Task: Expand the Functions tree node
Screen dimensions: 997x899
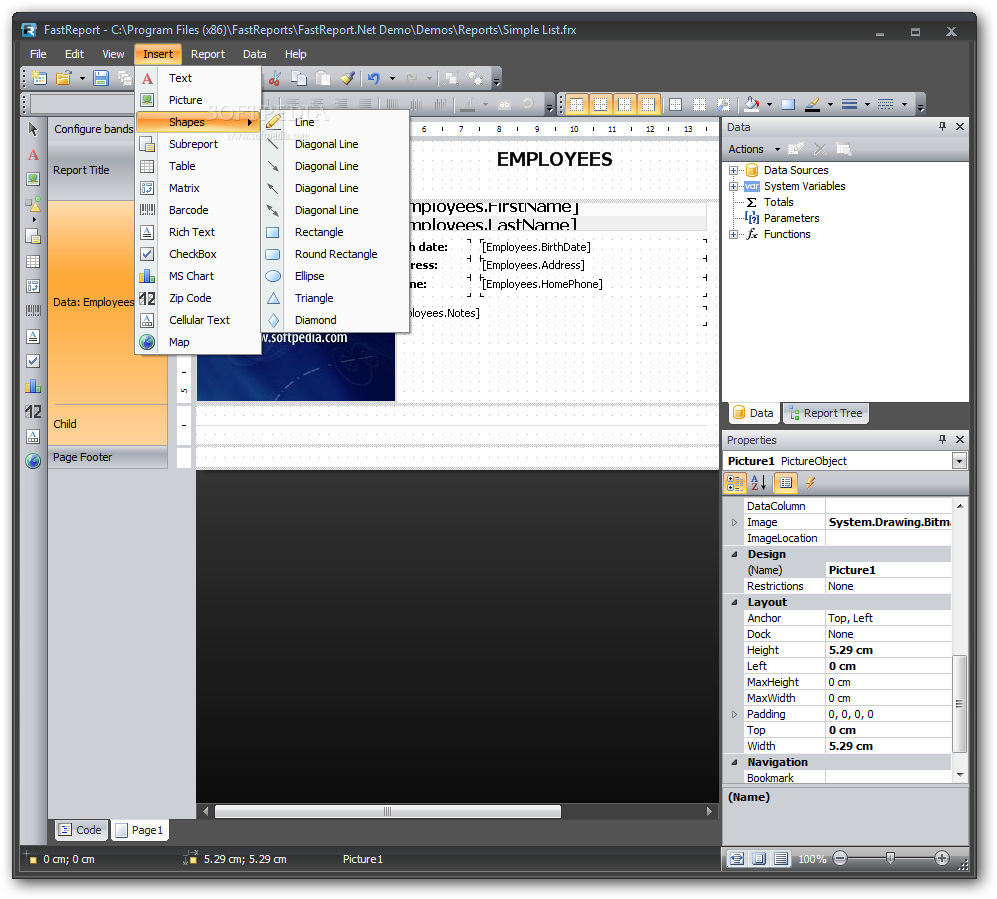Action: click(733, 234)
